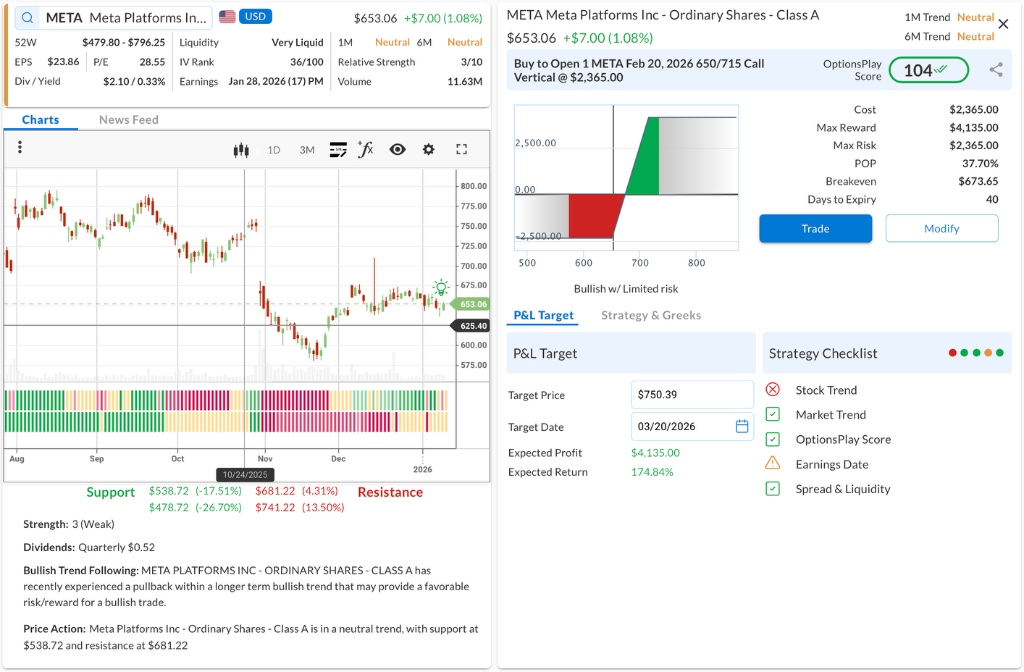Open the 3M time range selector
Screen dimensions: 1024x672
307,150
